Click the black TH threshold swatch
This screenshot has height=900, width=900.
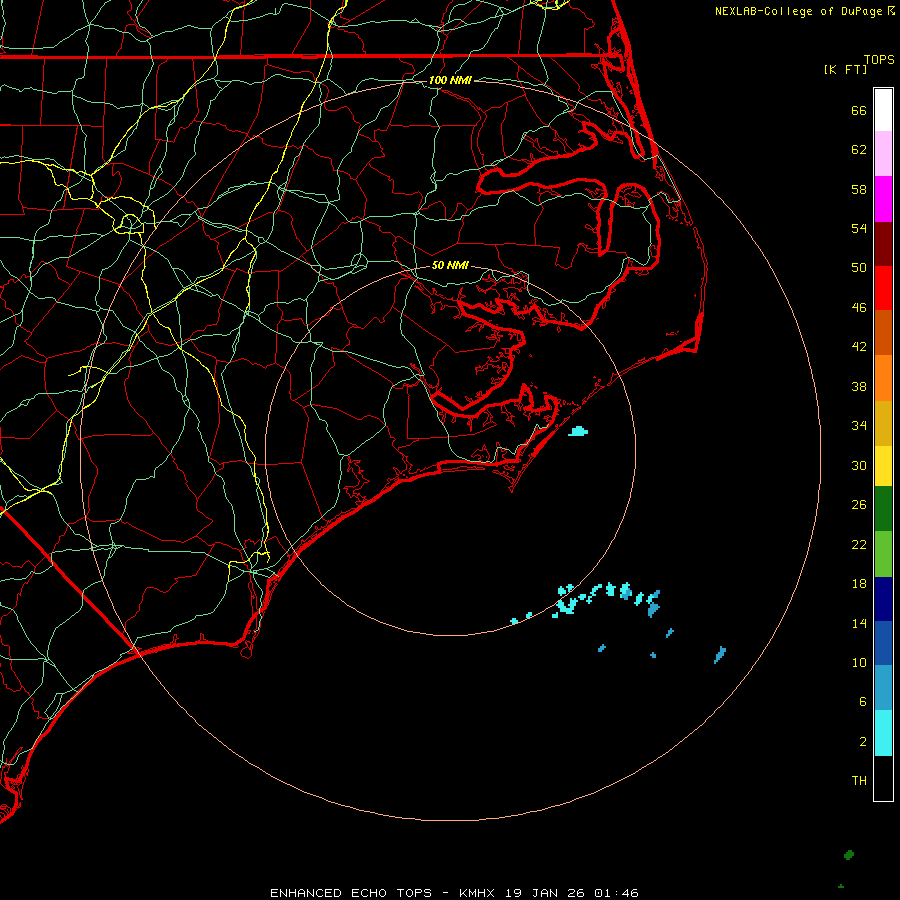pyautogui.click(x=883, y=778)
